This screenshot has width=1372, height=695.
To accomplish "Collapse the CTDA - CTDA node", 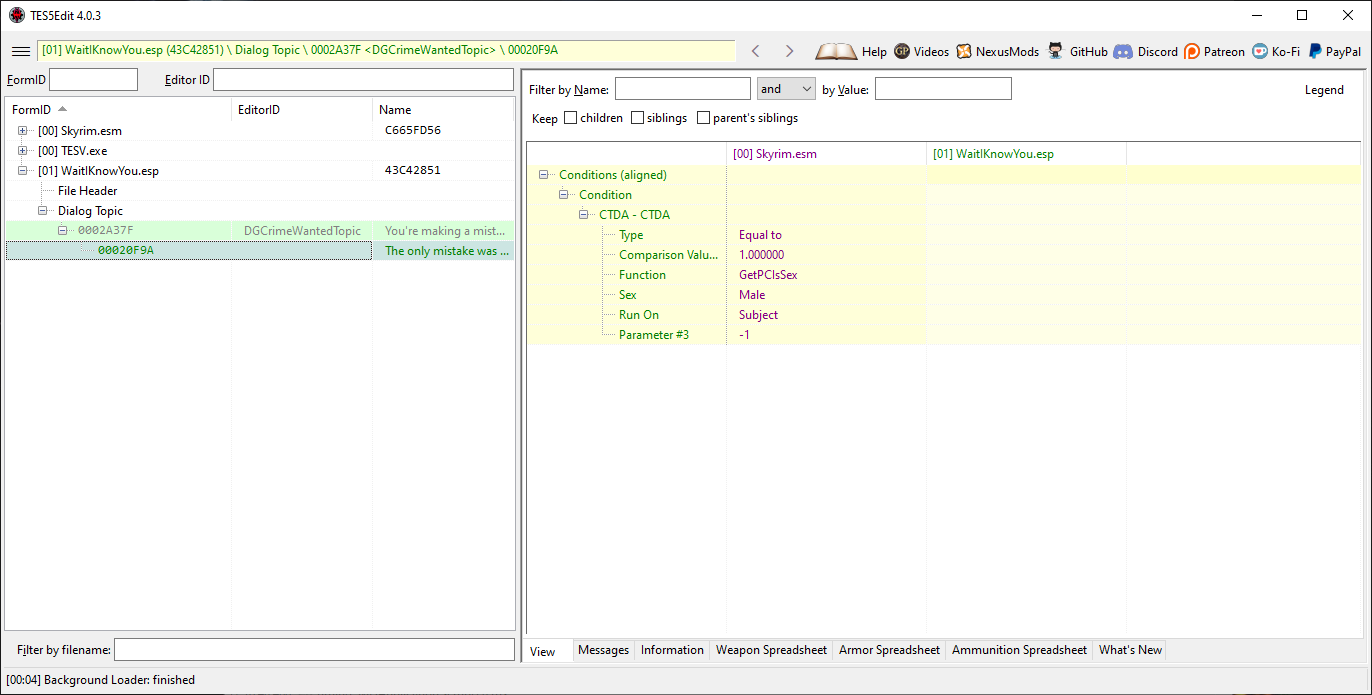I will pyautogui.click(x=584, y=215).
